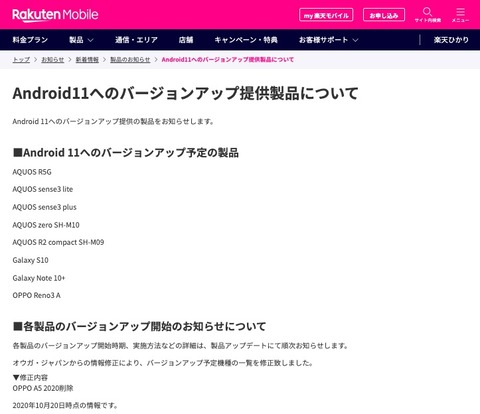
Task: Click the OPPO Reno3 A list entry
Action: (x=37, y=295)
